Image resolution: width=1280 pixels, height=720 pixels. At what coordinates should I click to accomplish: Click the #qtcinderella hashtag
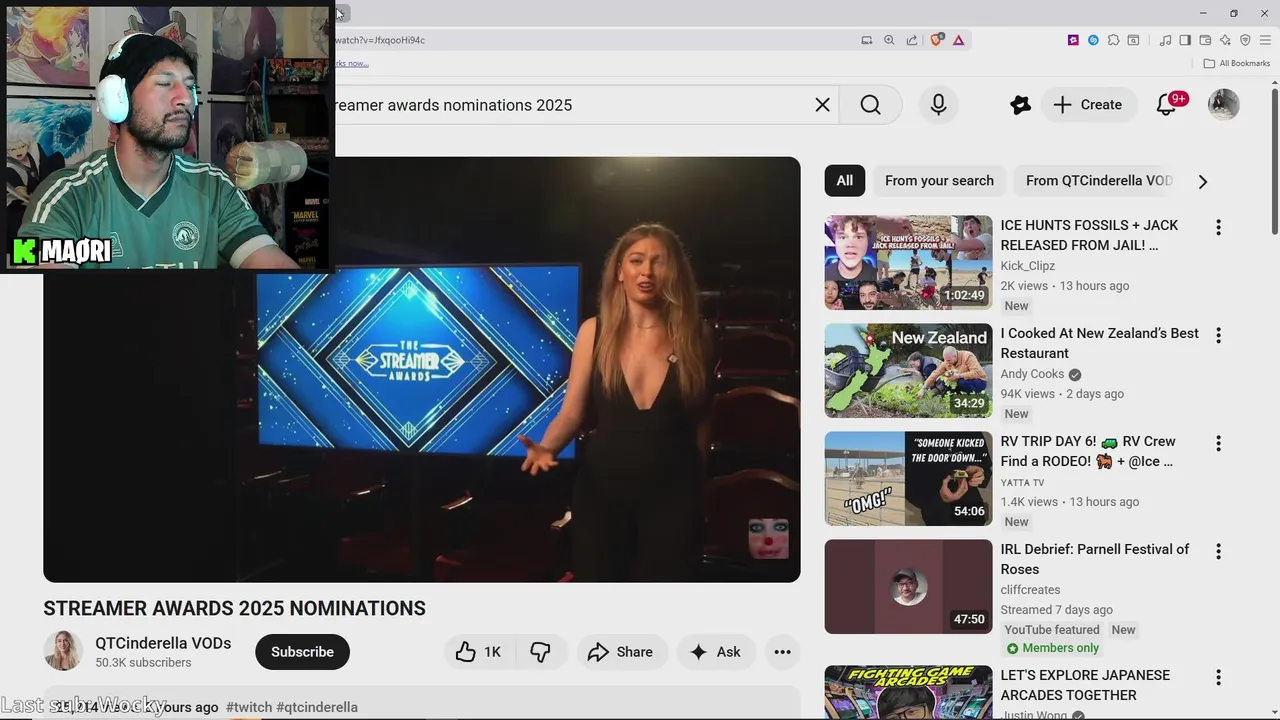(317, 707)
